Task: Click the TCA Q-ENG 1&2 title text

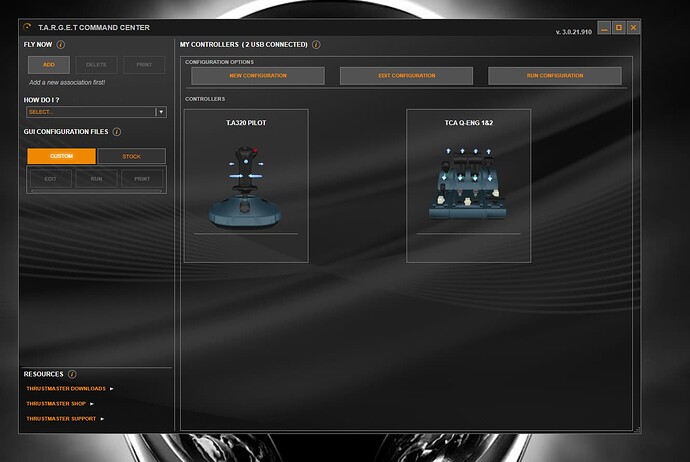Action: point(469,123)
